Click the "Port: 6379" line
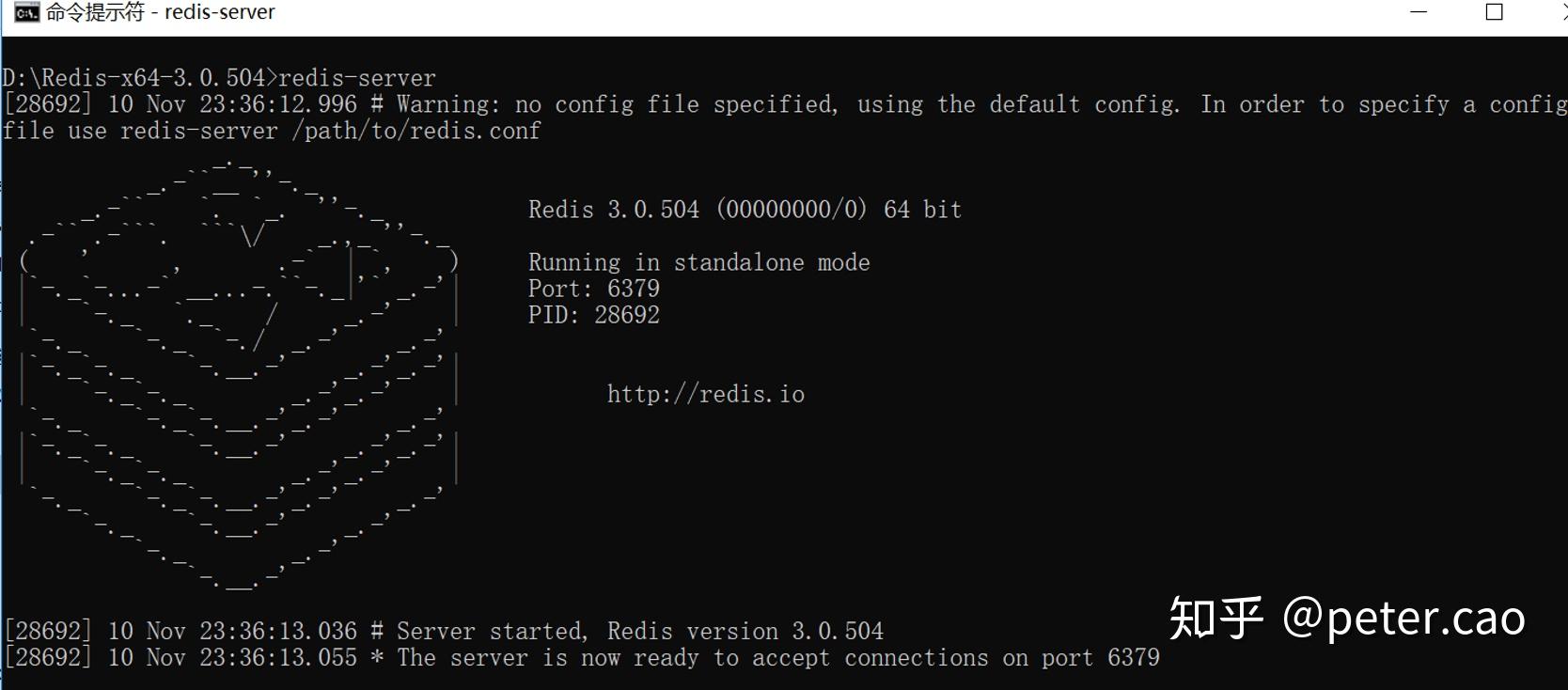The image size is (1568, 690). tap(593, 289)
